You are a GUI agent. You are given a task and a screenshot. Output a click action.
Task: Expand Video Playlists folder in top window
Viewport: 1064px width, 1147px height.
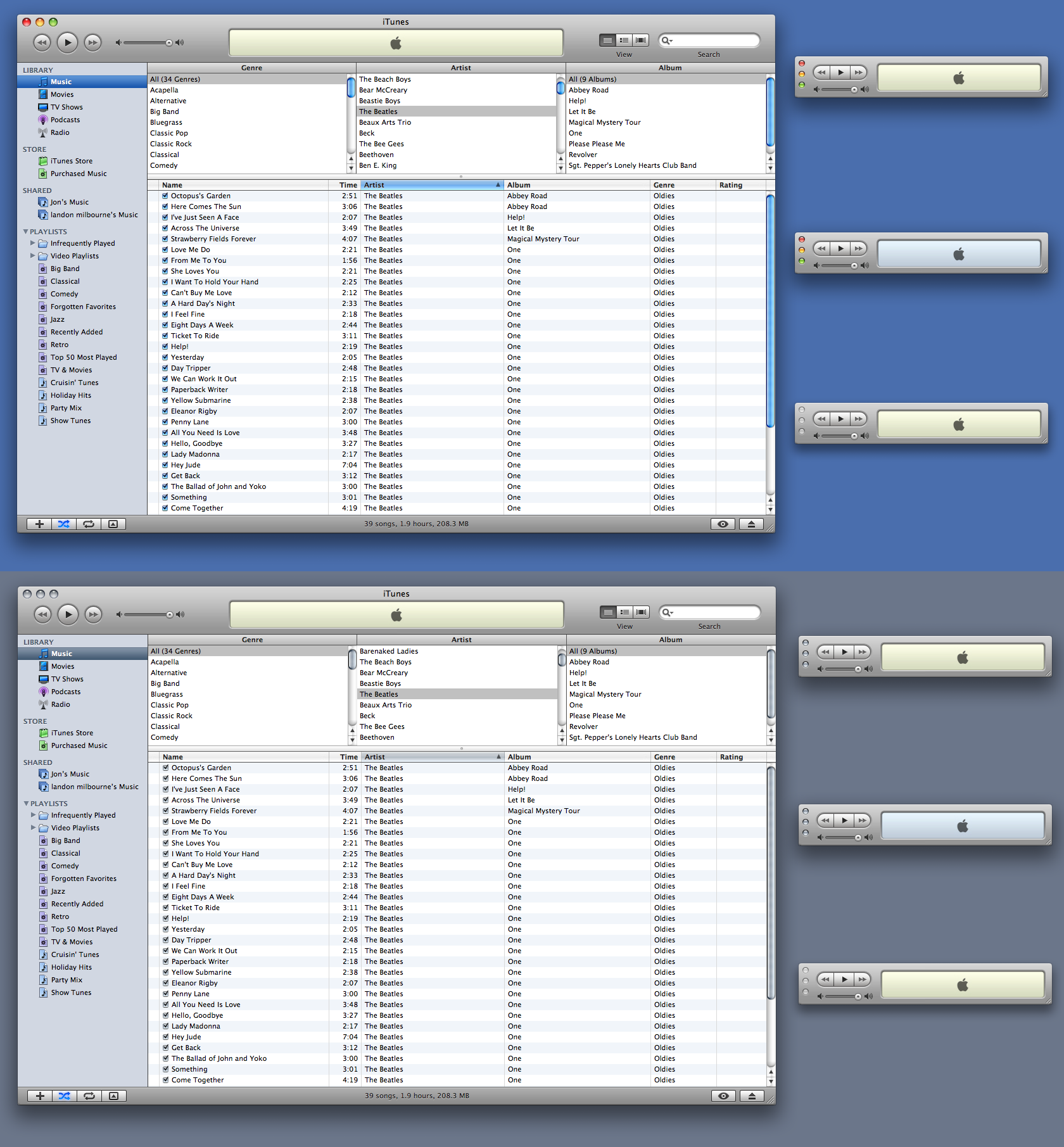coord(32,256)
